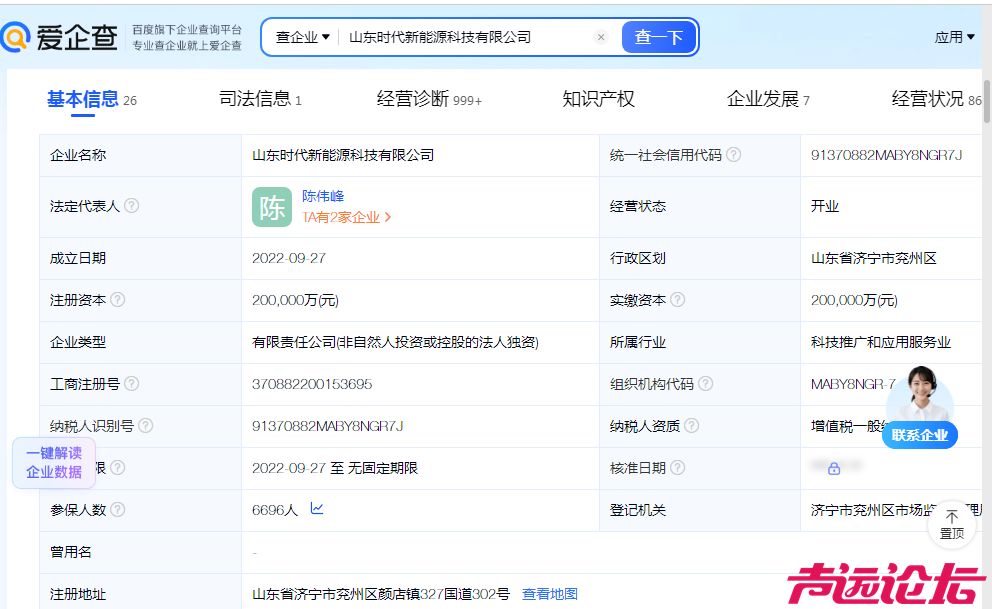Select the 企业名称 row label
The width and height of the screenshot is (992, 609).
point(78,155)
